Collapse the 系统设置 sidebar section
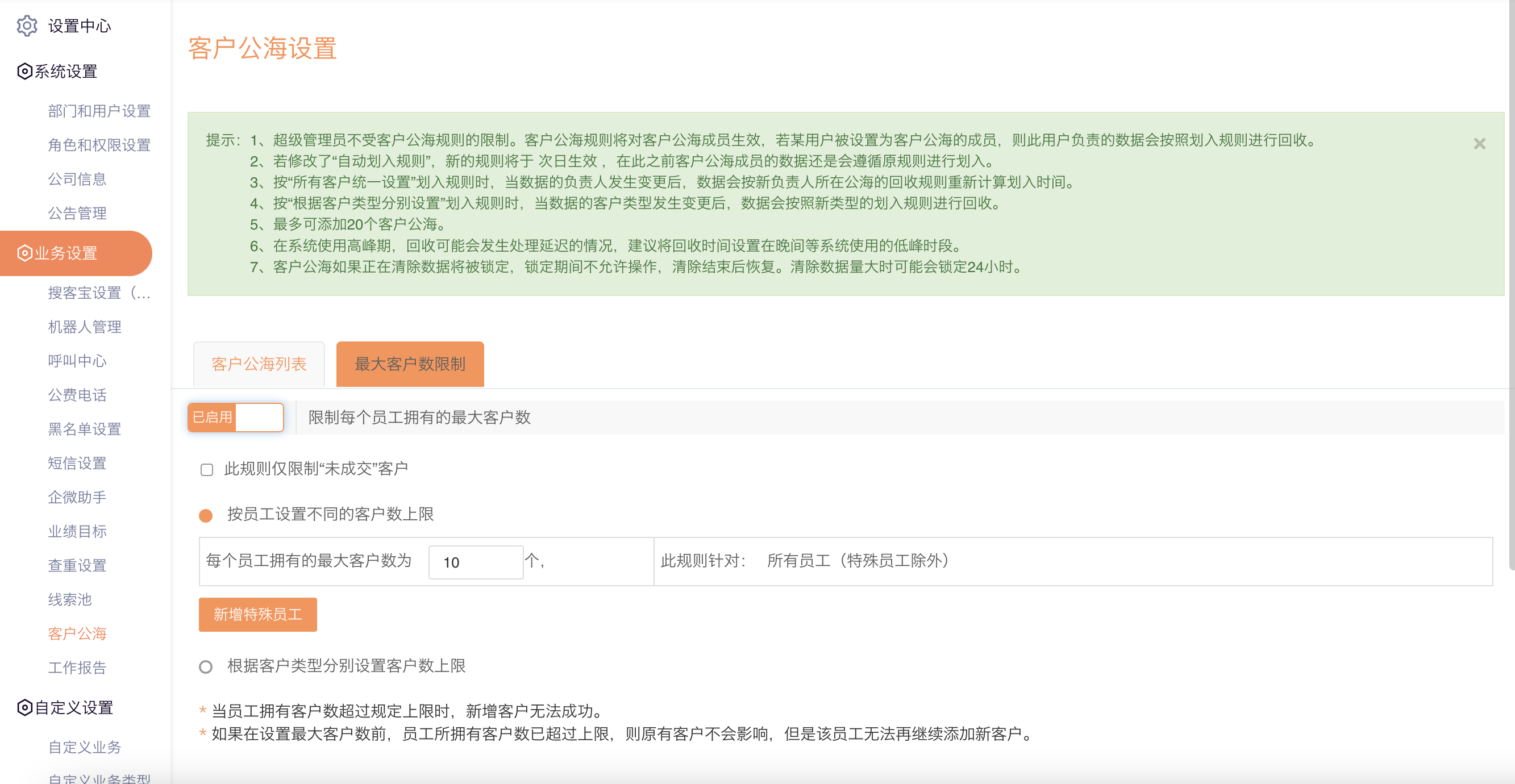 [x=65, y=72]
